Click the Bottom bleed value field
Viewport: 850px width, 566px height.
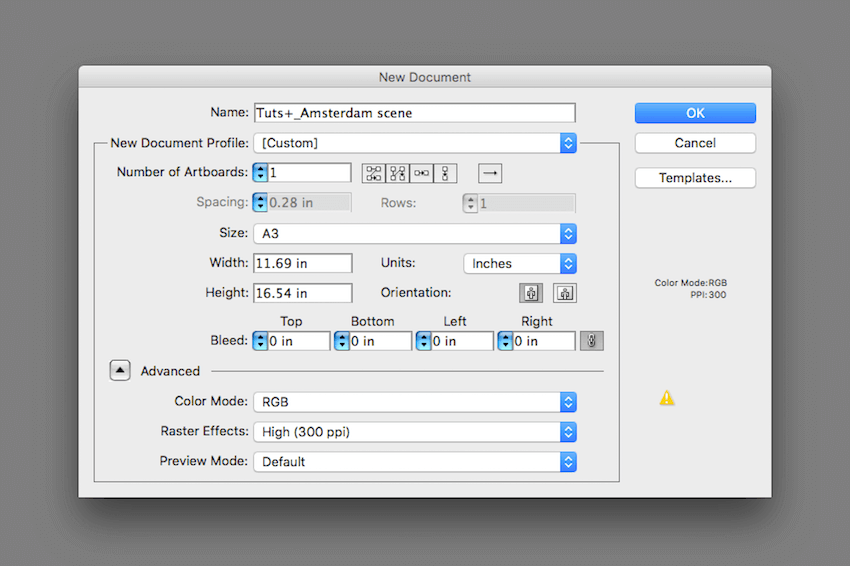pos(381,341)
